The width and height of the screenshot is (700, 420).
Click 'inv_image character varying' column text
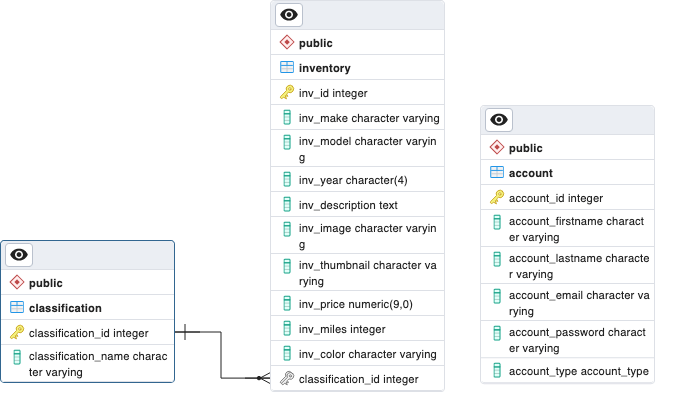[367, 236]
